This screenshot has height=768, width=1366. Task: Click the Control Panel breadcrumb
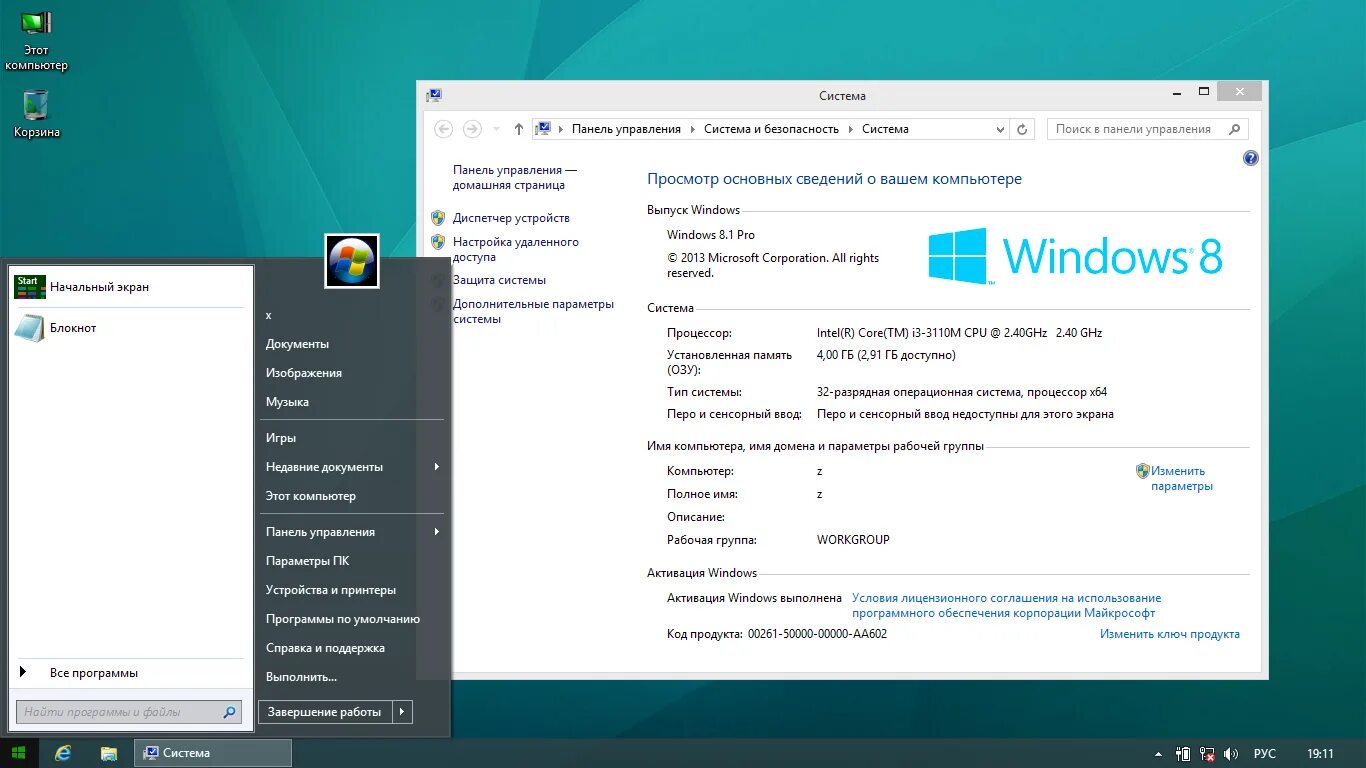[x=626, y=129]
